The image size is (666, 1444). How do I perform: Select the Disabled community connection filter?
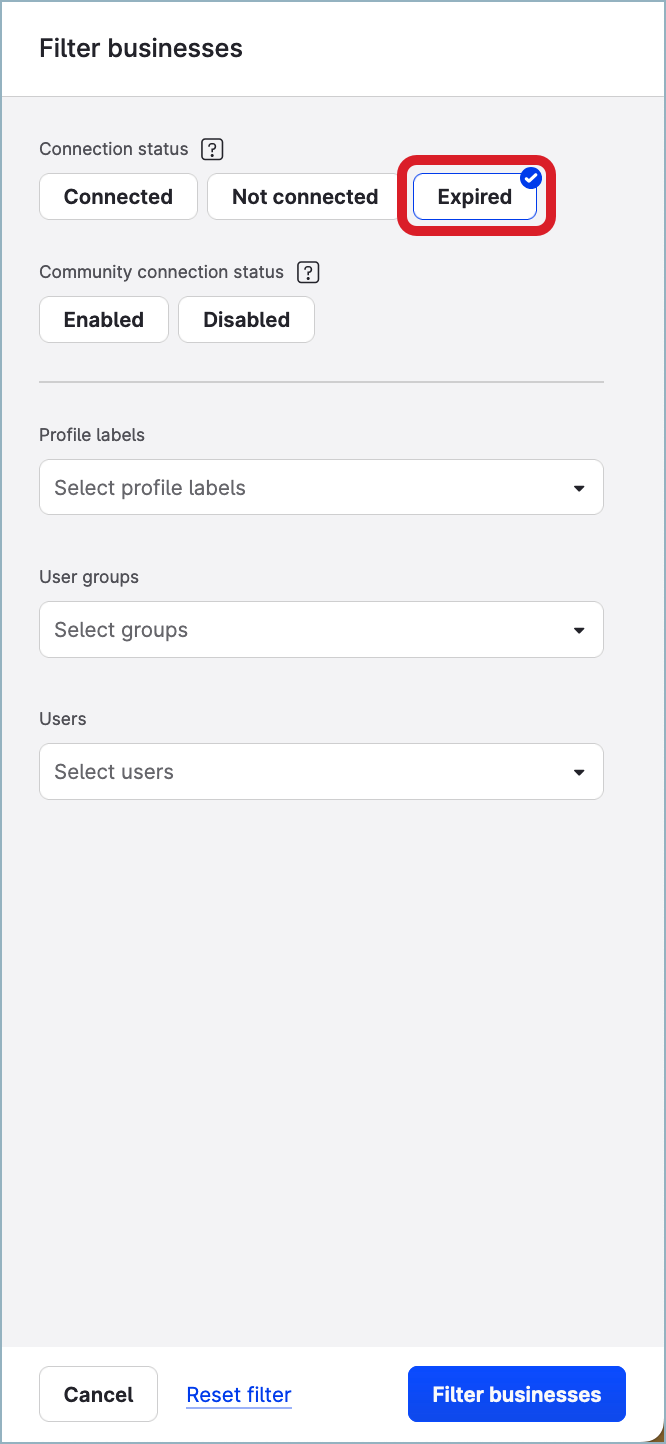246,320
